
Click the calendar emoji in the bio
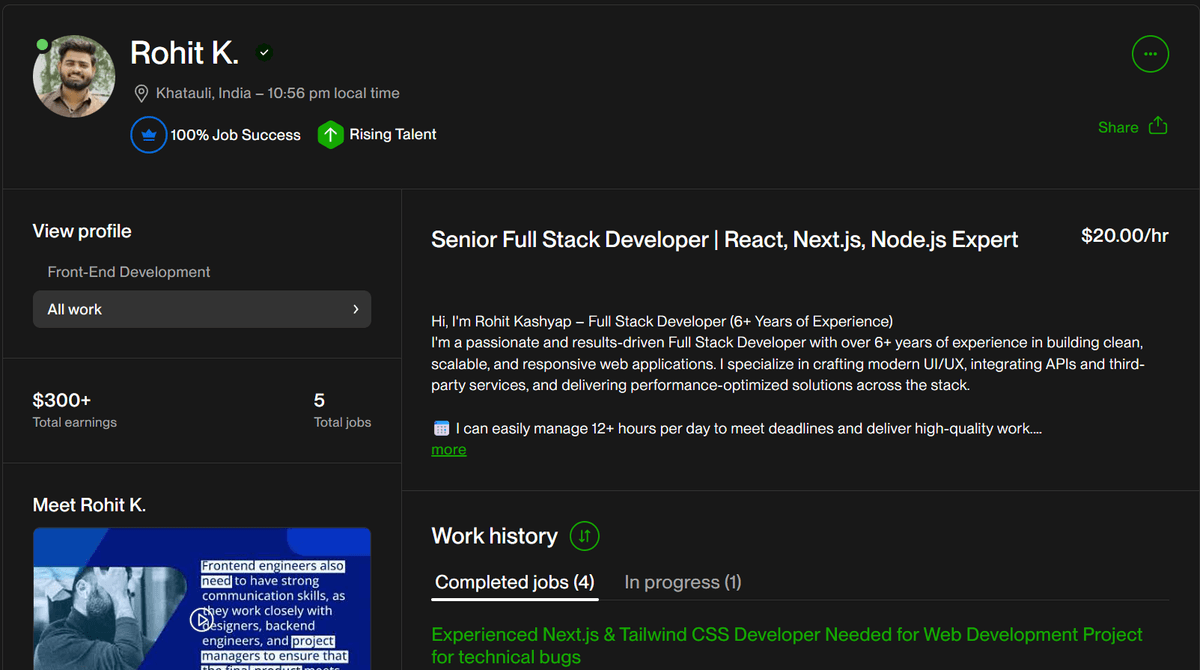click(x=441, y=429)
